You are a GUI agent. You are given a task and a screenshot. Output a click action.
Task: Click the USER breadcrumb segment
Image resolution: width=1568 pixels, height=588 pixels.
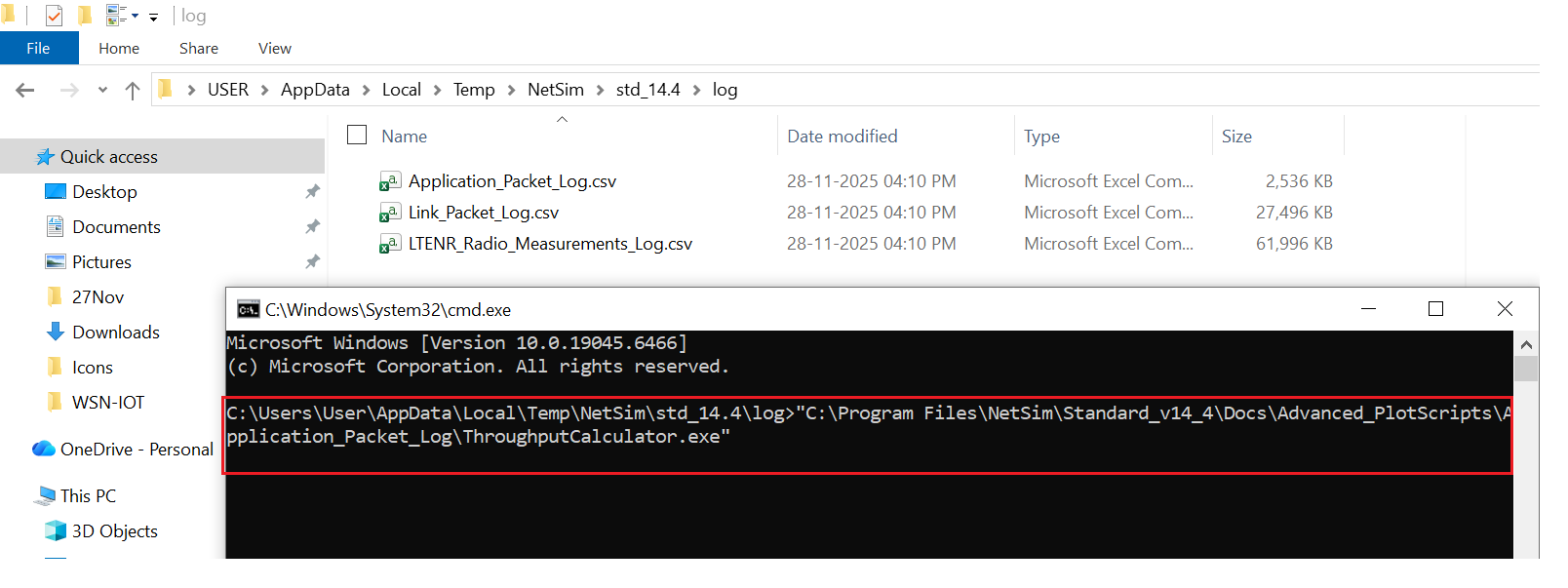point(228,90)
